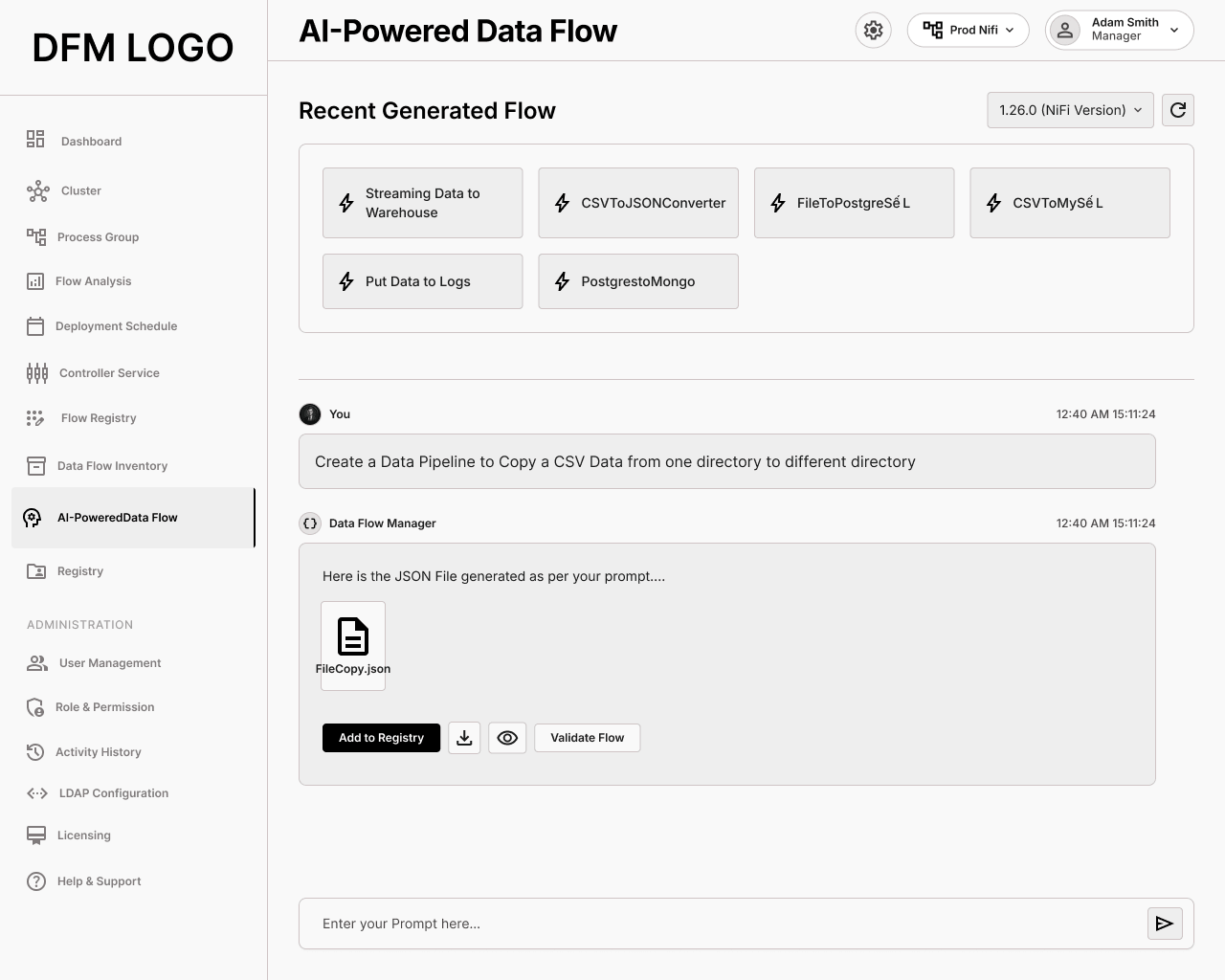The width and height of the screenshot is (1225, 980).
Task: Click the Data Flow Manager braces avatar
Action: (310, 523)
